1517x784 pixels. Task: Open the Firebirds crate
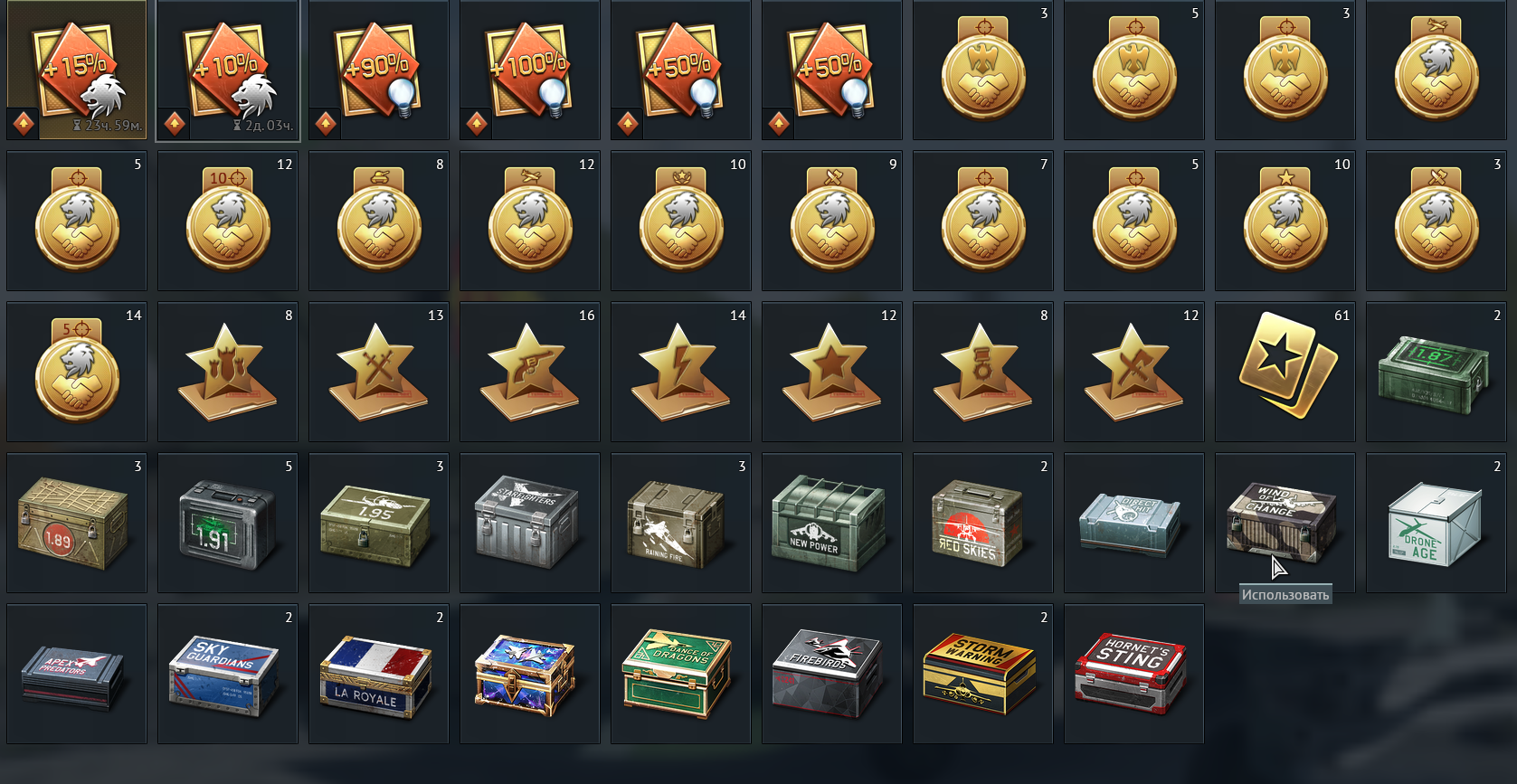click(832, 674)
